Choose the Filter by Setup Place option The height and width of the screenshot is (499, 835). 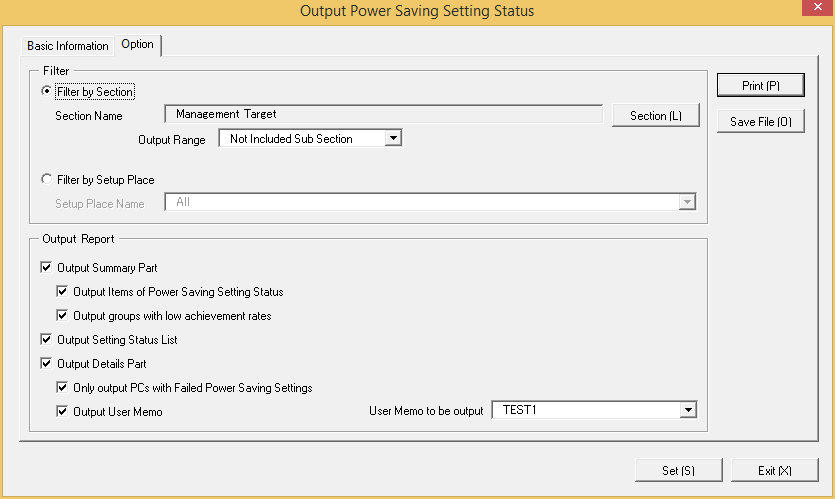[46, 179]
